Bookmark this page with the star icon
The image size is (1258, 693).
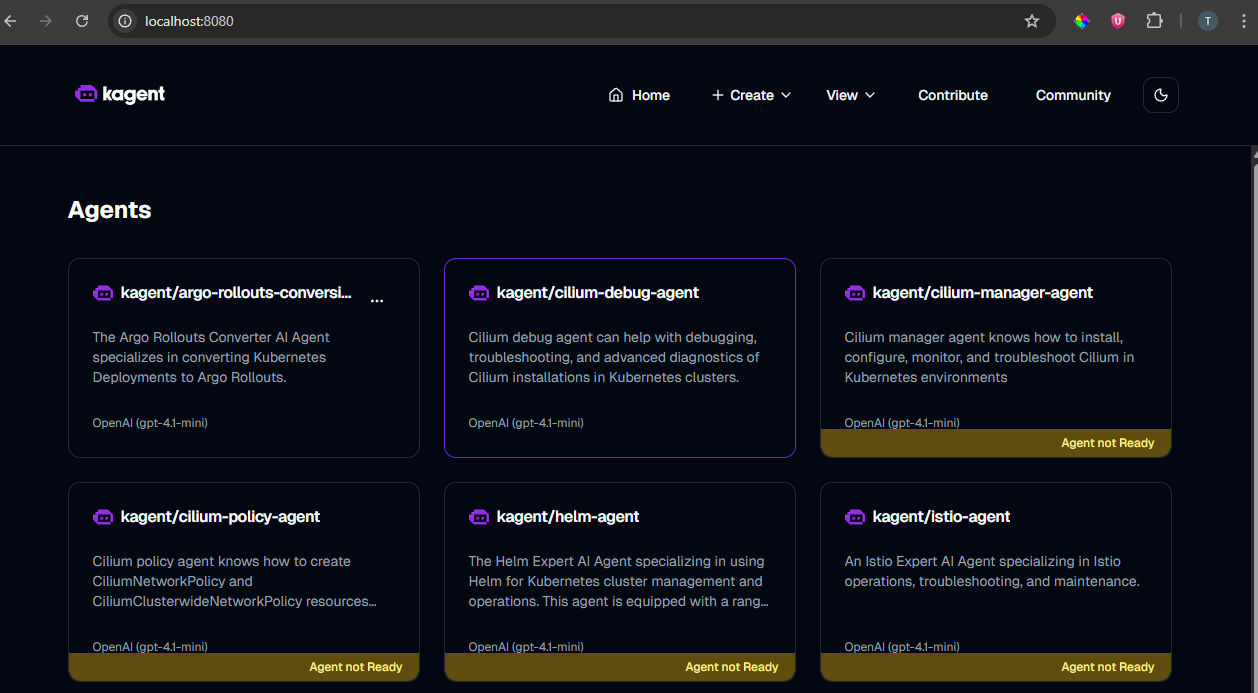click(x=1032, y=21)
